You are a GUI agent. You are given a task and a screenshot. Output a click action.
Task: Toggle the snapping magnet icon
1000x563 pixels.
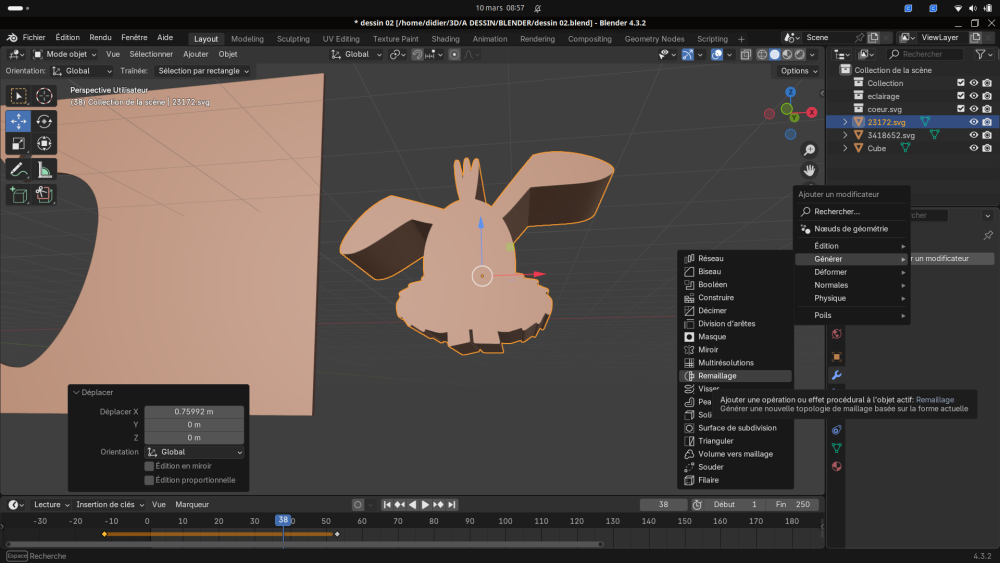coord(417,54)
